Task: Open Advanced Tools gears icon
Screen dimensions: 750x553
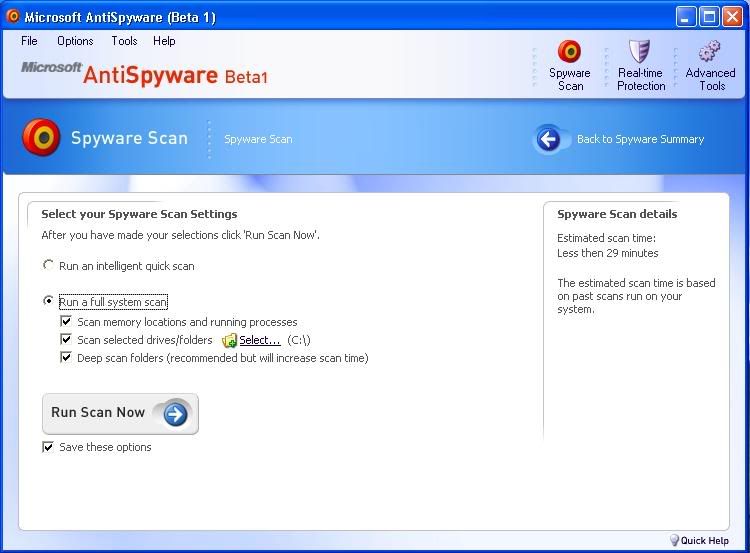Action: click(709, 51)
